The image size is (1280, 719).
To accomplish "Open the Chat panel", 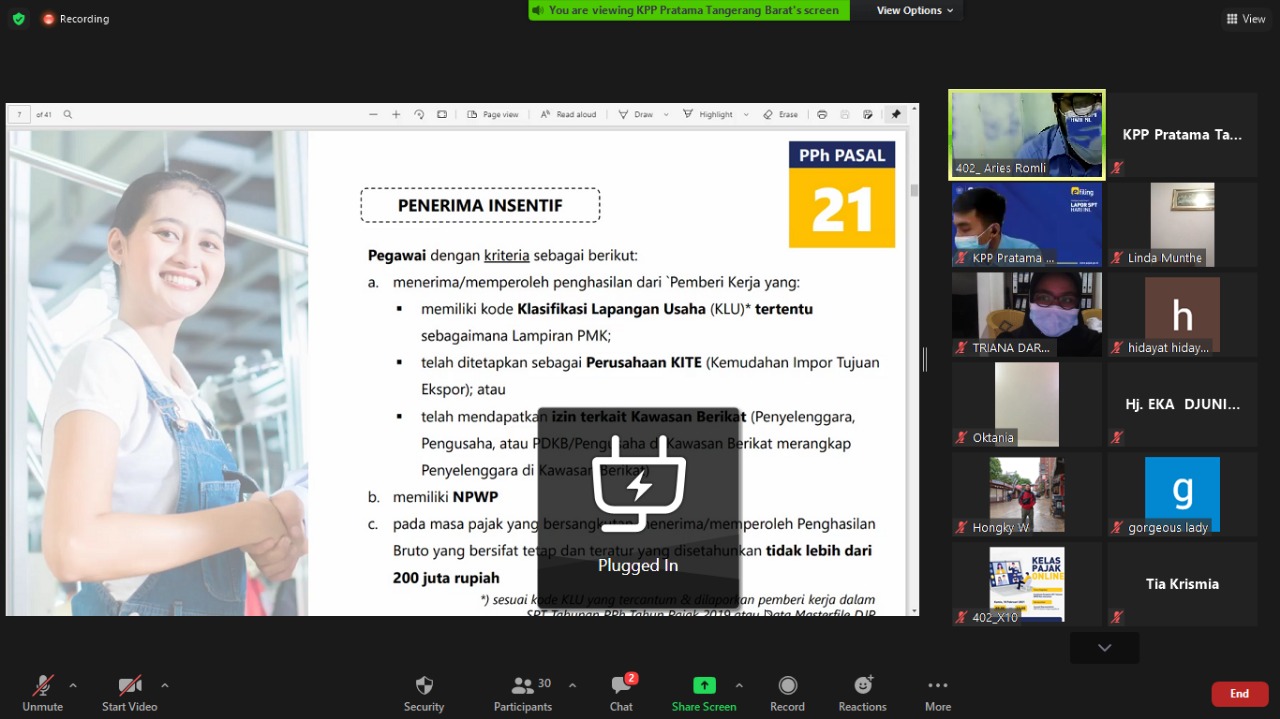I will point(621,693).
